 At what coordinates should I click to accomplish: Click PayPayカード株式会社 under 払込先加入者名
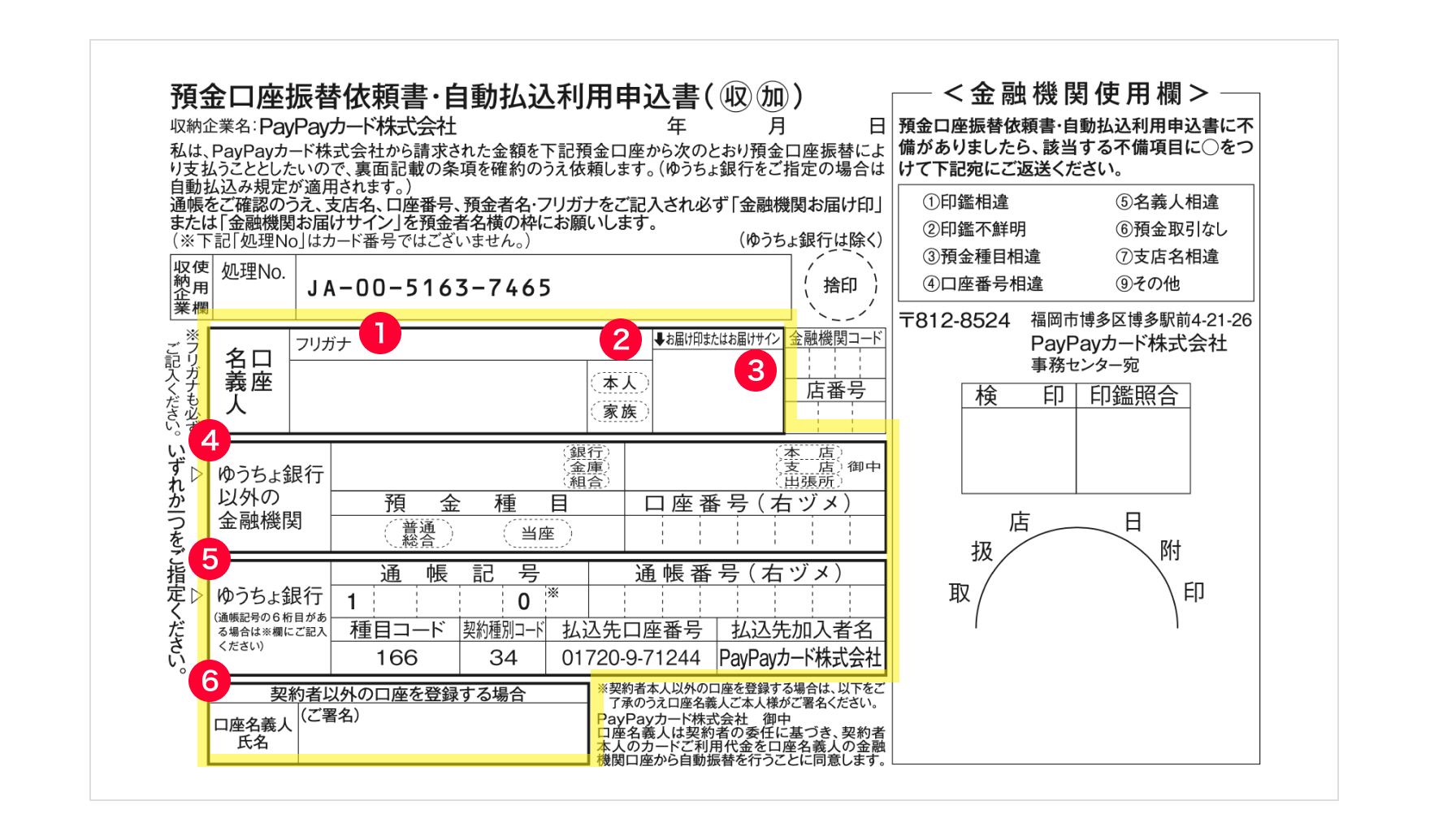tap(800, 658)
